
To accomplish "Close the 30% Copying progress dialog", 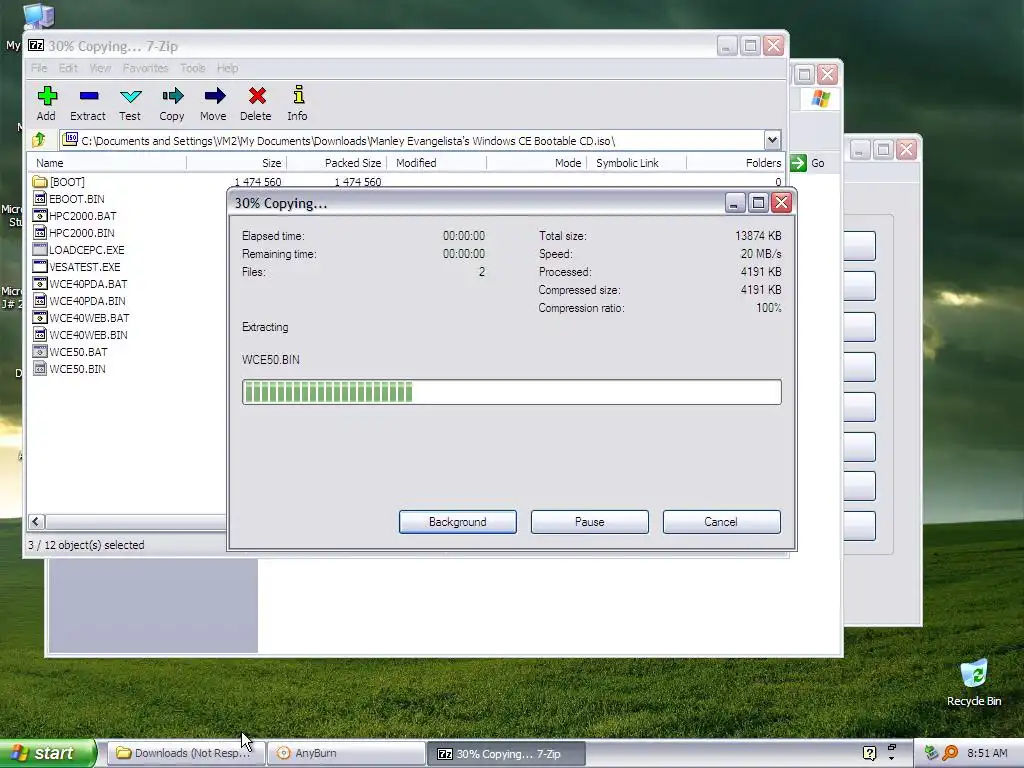I will [781, 202].
